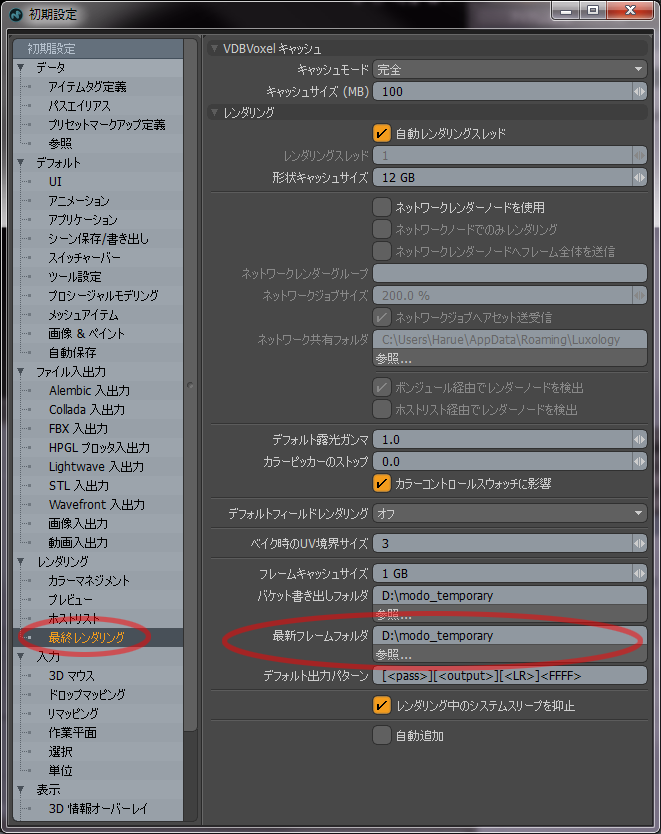
Task: Click the 形状キャッシュサイズ field showing 12 GB
Action: coord(503,178)
